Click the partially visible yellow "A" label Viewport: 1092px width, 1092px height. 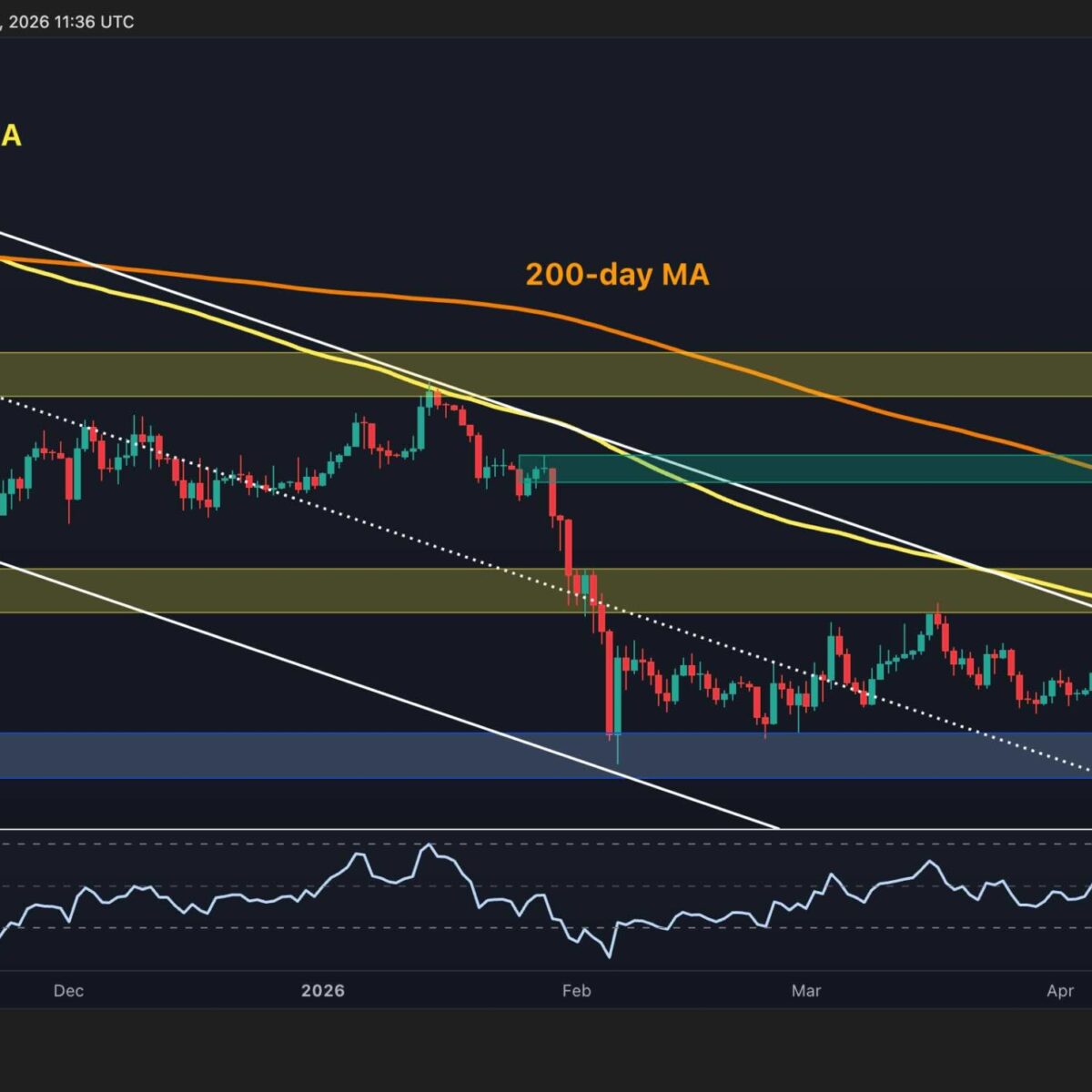(x=11, y=136)
